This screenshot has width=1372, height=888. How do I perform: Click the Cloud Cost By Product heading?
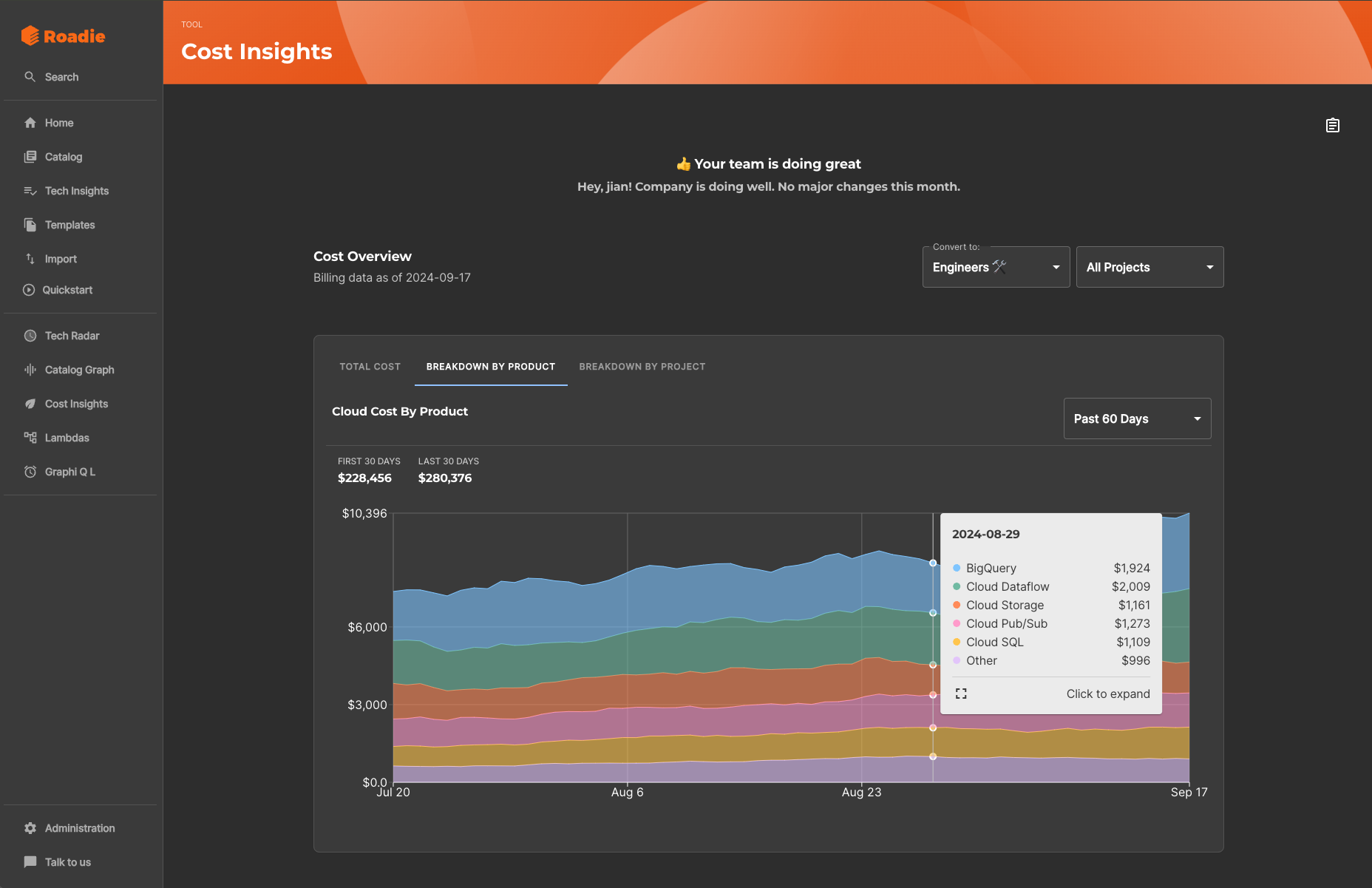point(400,411)
